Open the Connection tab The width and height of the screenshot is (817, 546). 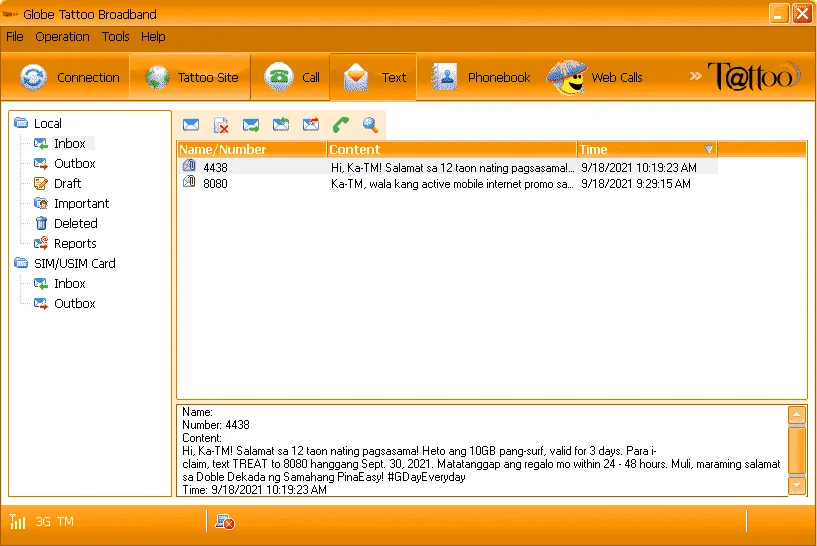tap(70, 77)
